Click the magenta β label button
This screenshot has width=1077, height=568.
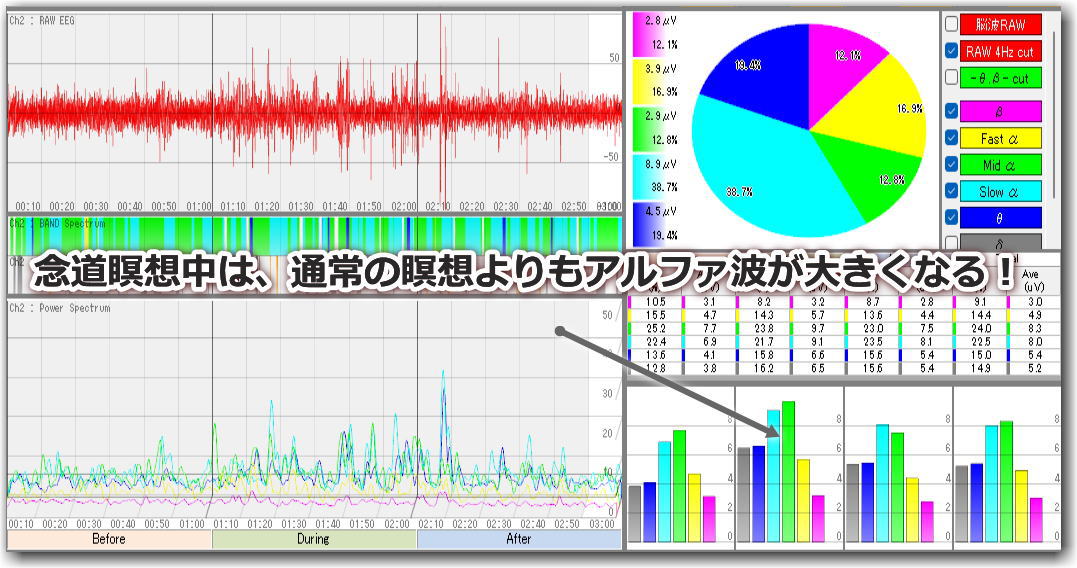1000,111
